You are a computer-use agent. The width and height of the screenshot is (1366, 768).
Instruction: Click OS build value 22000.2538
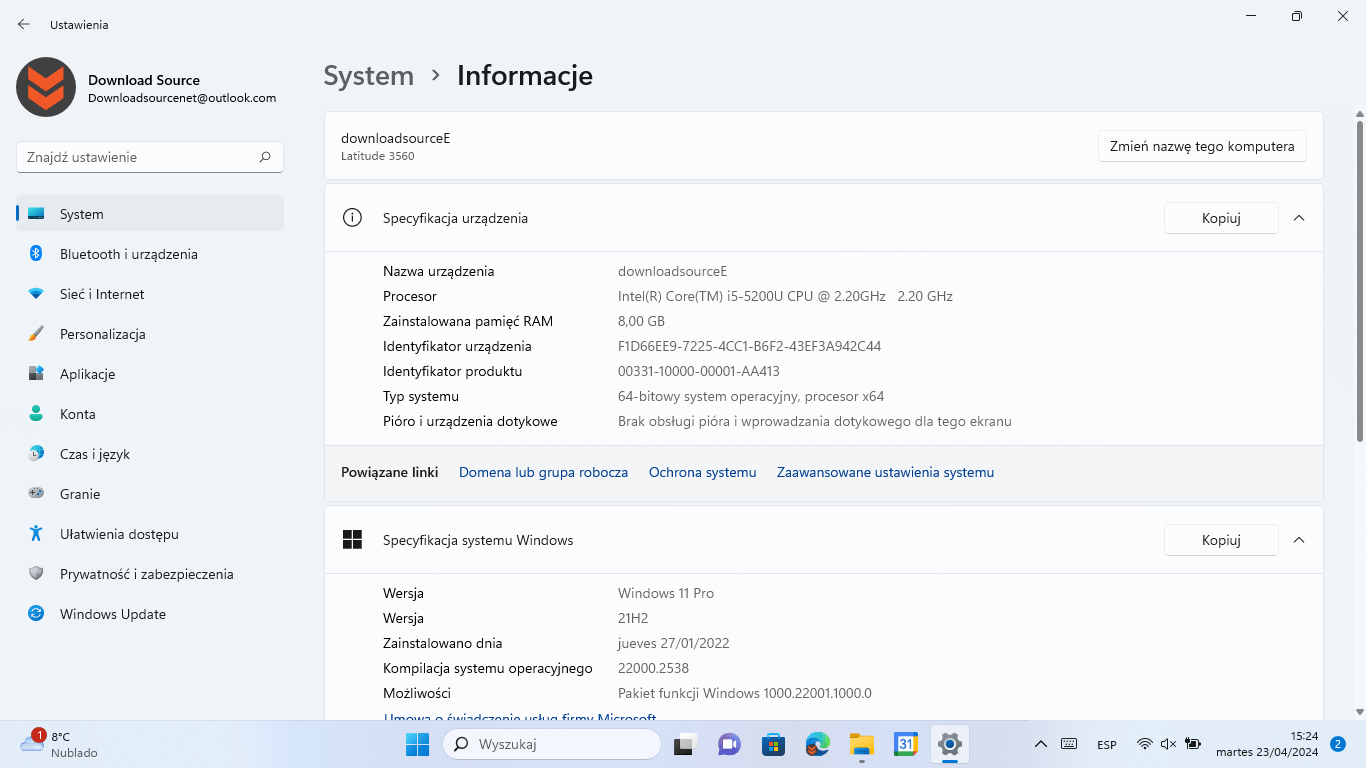[x=653, y=668]
